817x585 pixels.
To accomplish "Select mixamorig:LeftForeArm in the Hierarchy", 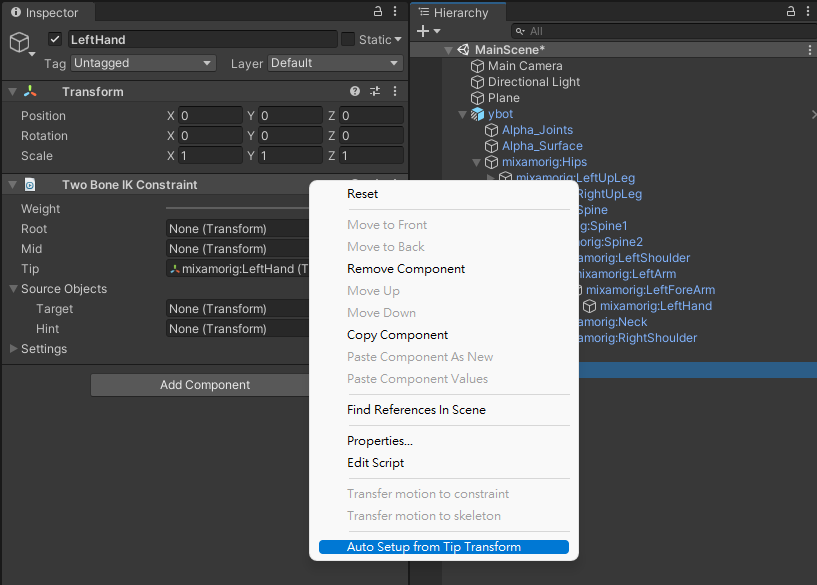I will tap(650, 290).
